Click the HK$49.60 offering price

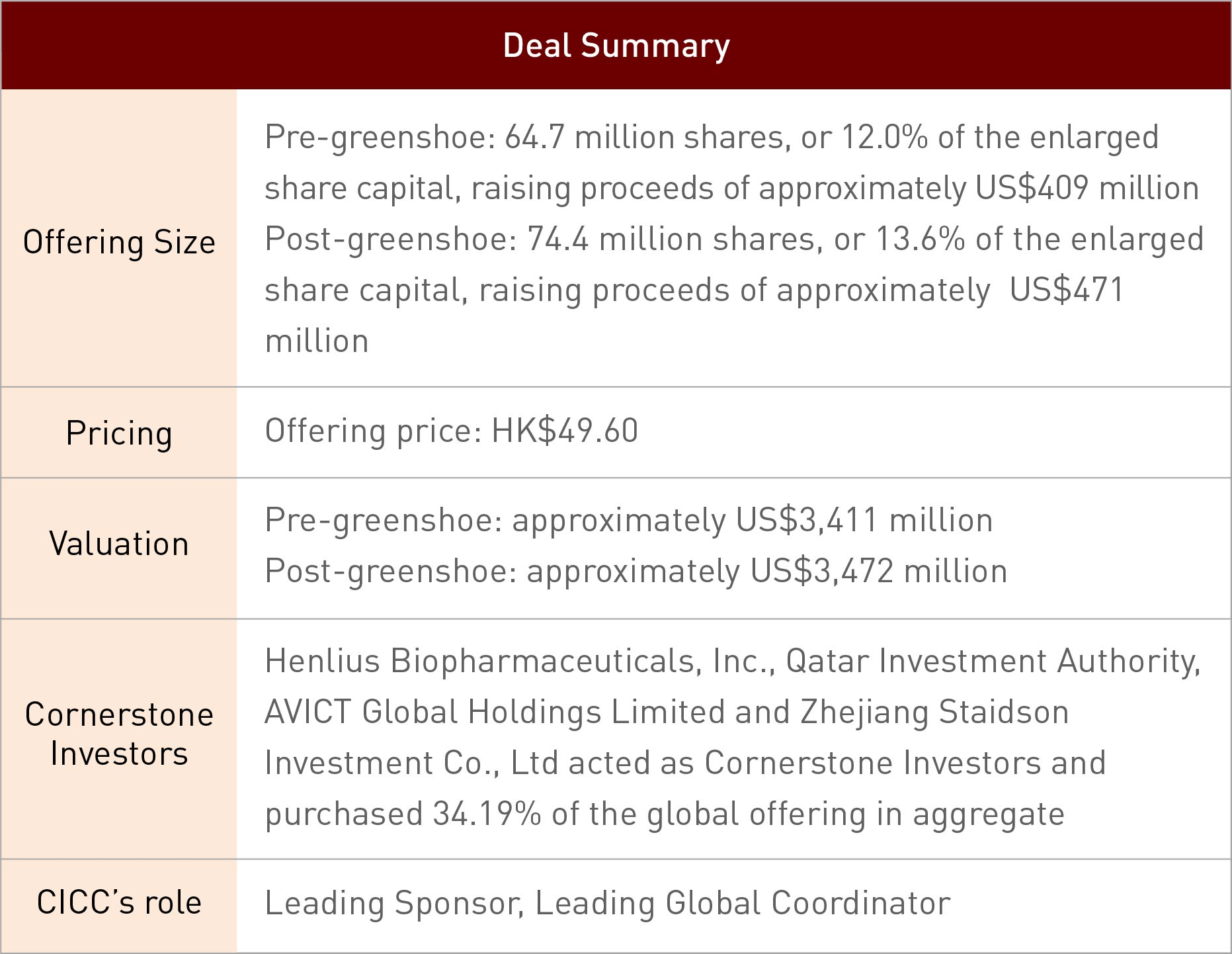[x=564, y=431]
